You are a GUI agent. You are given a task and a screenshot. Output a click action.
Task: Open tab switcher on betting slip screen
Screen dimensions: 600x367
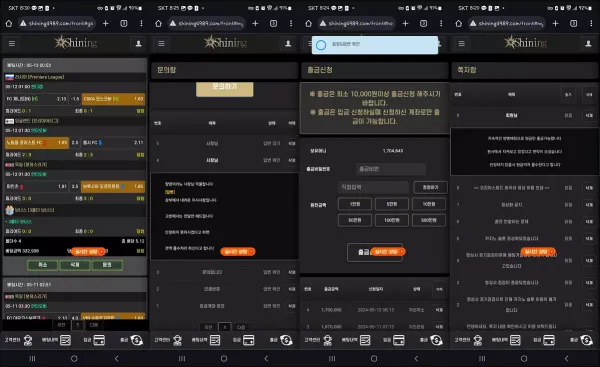tap(124, 24)
